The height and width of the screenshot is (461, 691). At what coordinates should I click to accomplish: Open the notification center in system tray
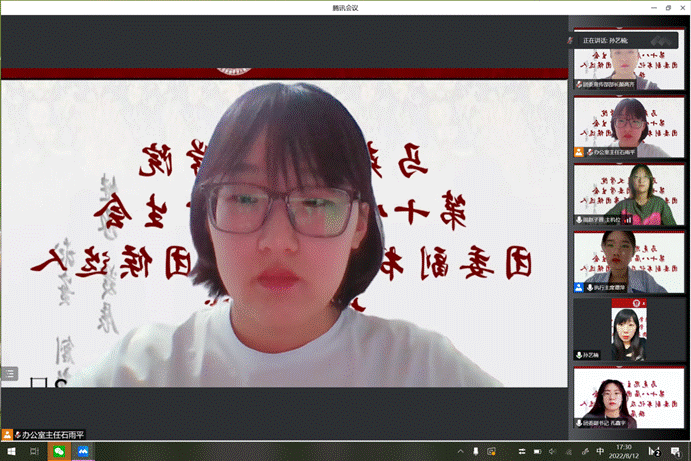(677, 452)
